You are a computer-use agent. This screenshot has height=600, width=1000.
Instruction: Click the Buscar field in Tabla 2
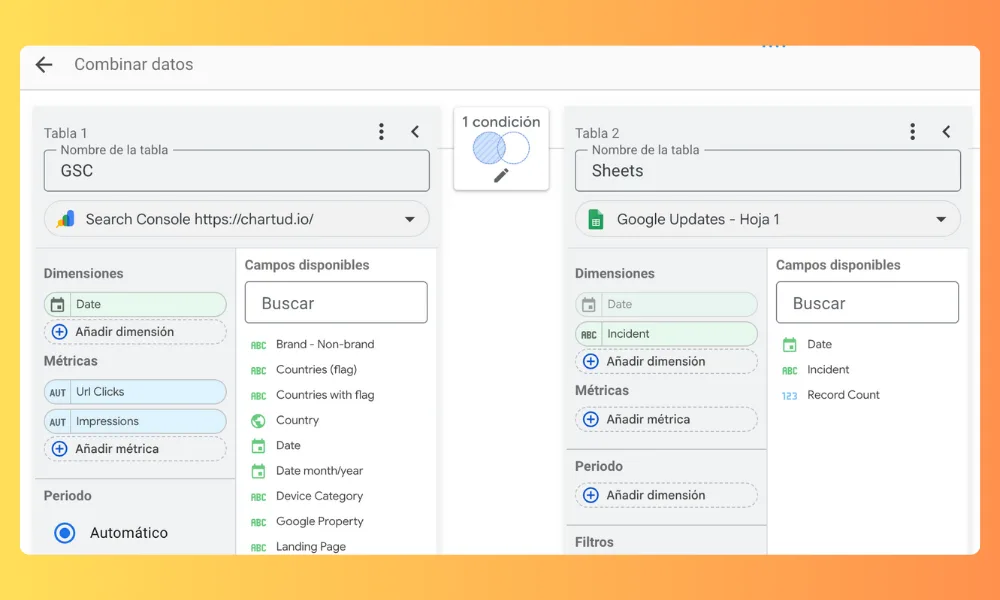(867, 303)
